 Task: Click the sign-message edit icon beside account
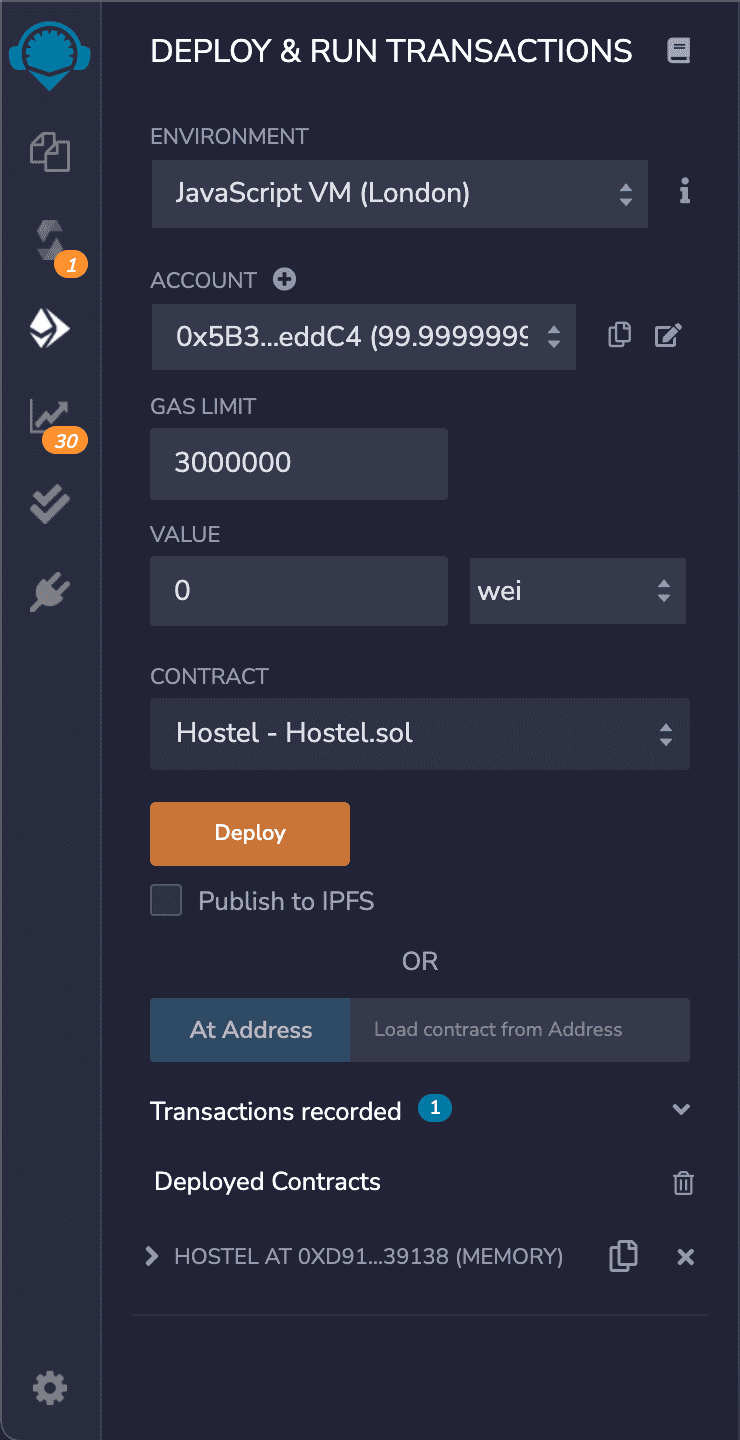coord(668,336)
